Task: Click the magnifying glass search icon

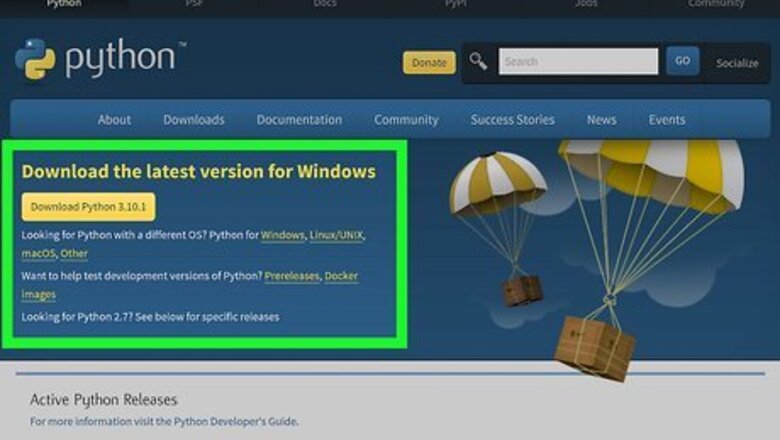Action: [x=478, y=62]
